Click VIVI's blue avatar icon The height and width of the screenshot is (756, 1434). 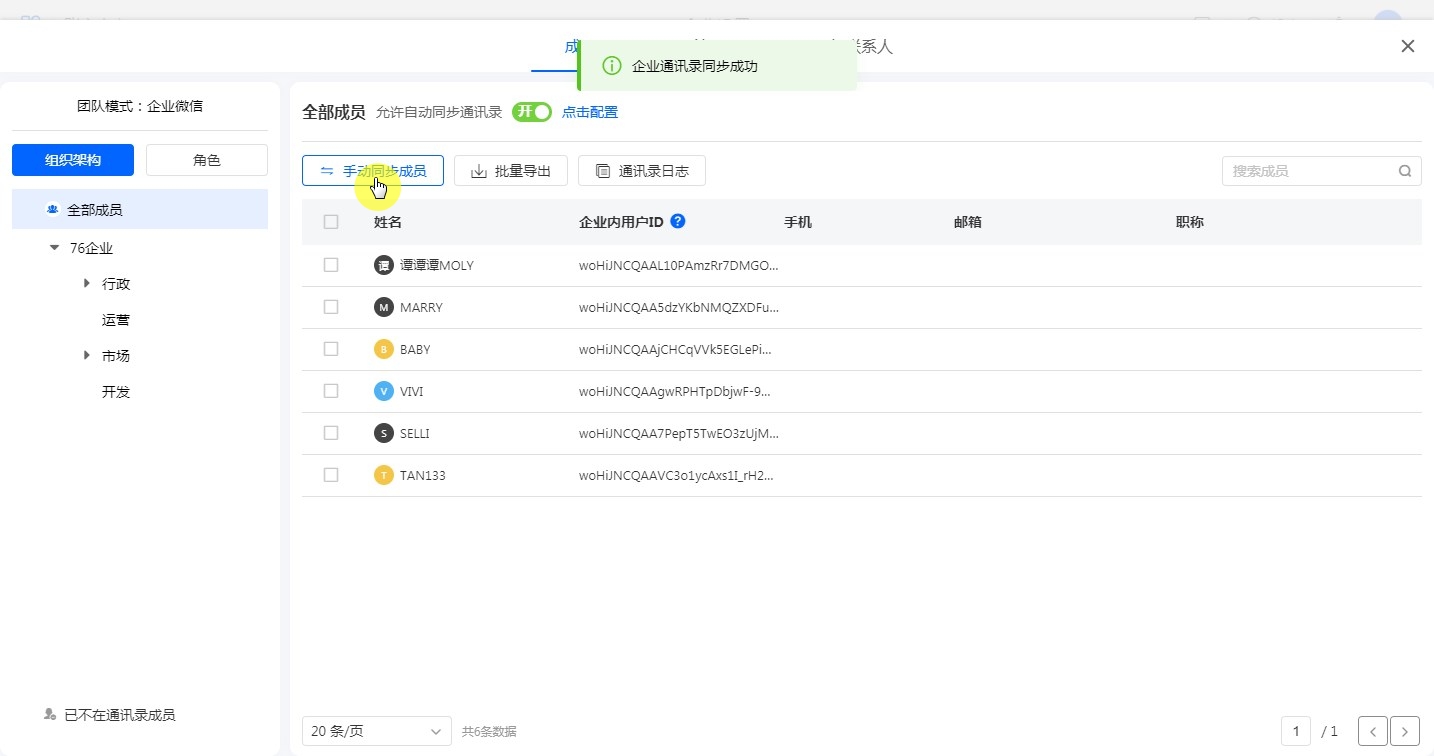tap(383, 391)
